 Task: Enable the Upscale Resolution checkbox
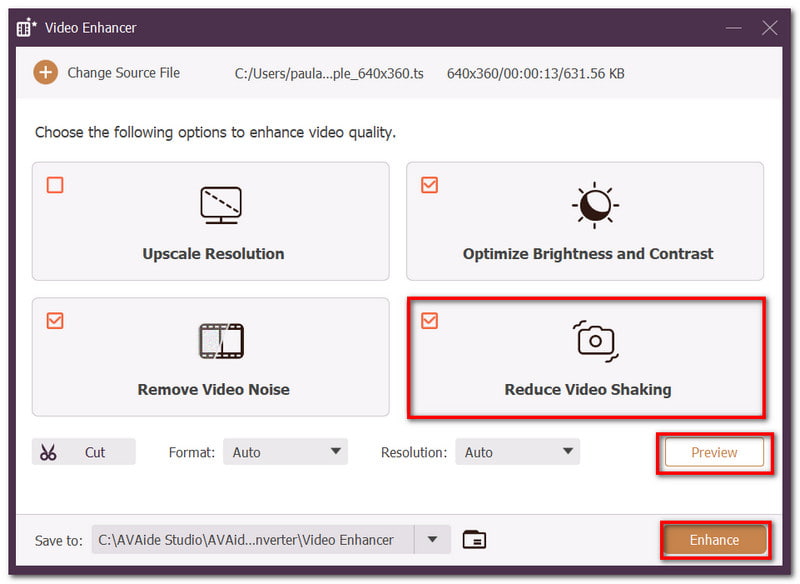pos(55,185)
